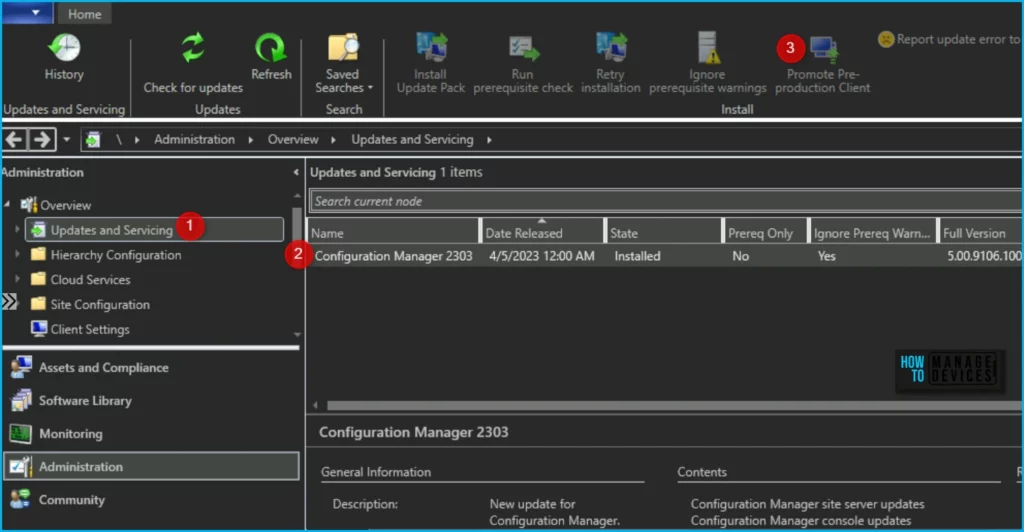Open the Assets and Compliance workspace icon
This screenshot has height=532, width=1024.
coord(21,368)
